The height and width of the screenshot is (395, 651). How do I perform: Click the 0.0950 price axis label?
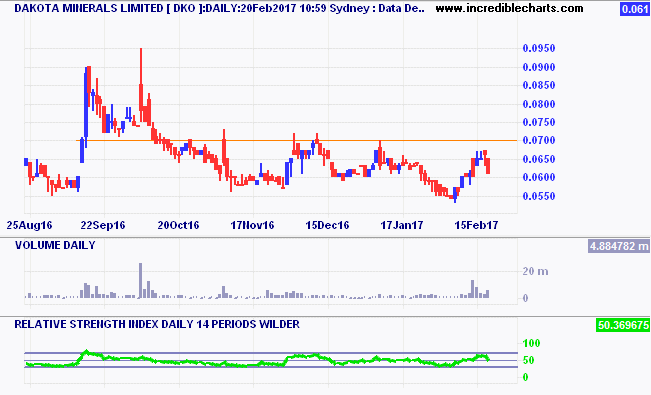tap(539, 48)
